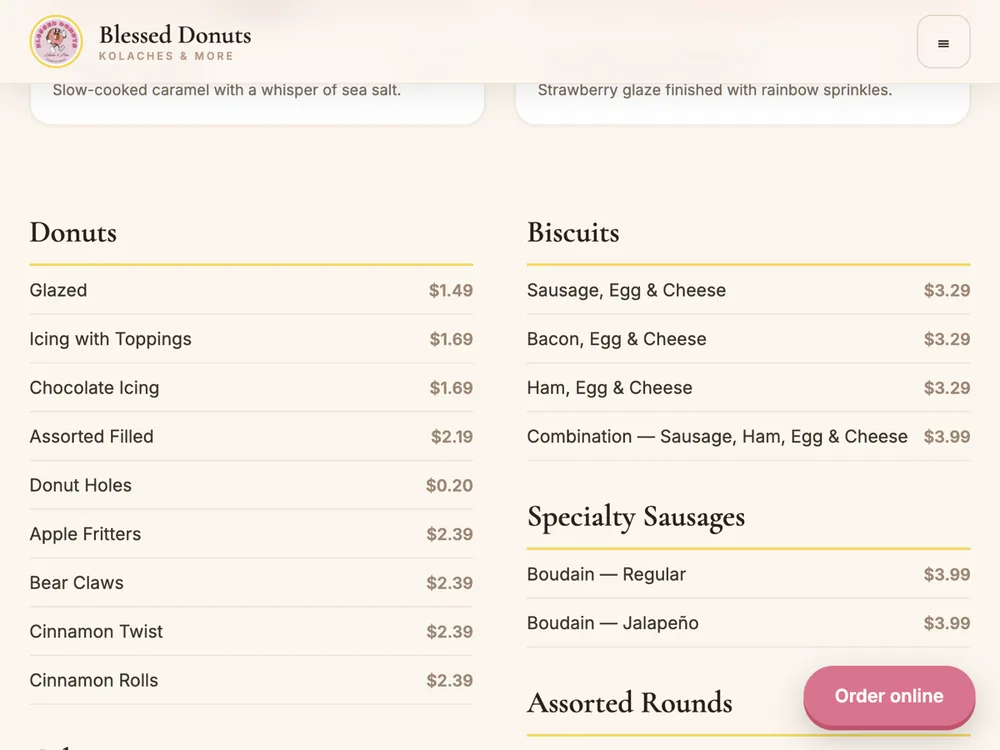Click the $3.29 Bacon, Egg & Cheese price
1000x750 pixels.
[x=947, y=339]
